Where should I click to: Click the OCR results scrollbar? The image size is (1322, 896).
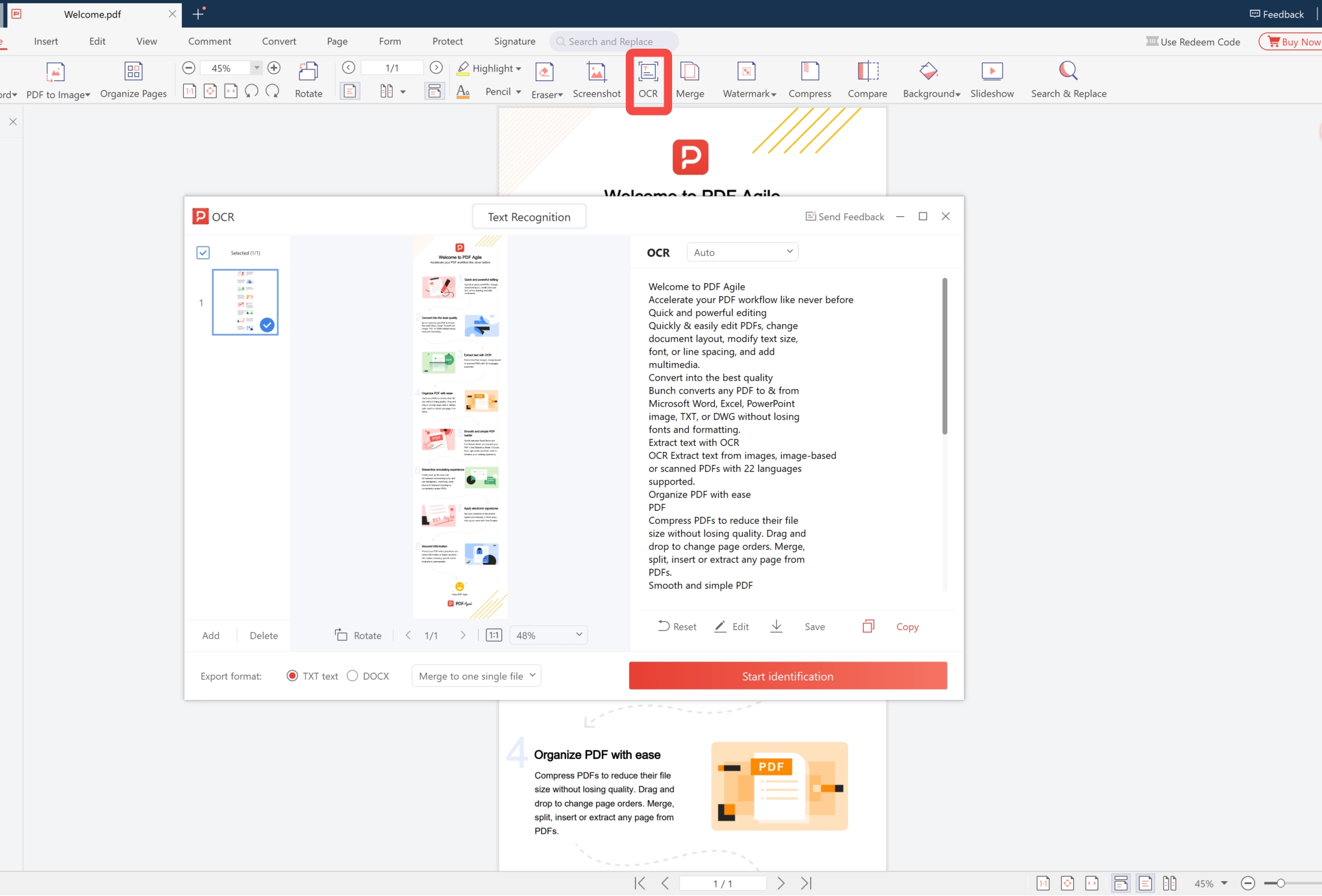click(945, 356)
